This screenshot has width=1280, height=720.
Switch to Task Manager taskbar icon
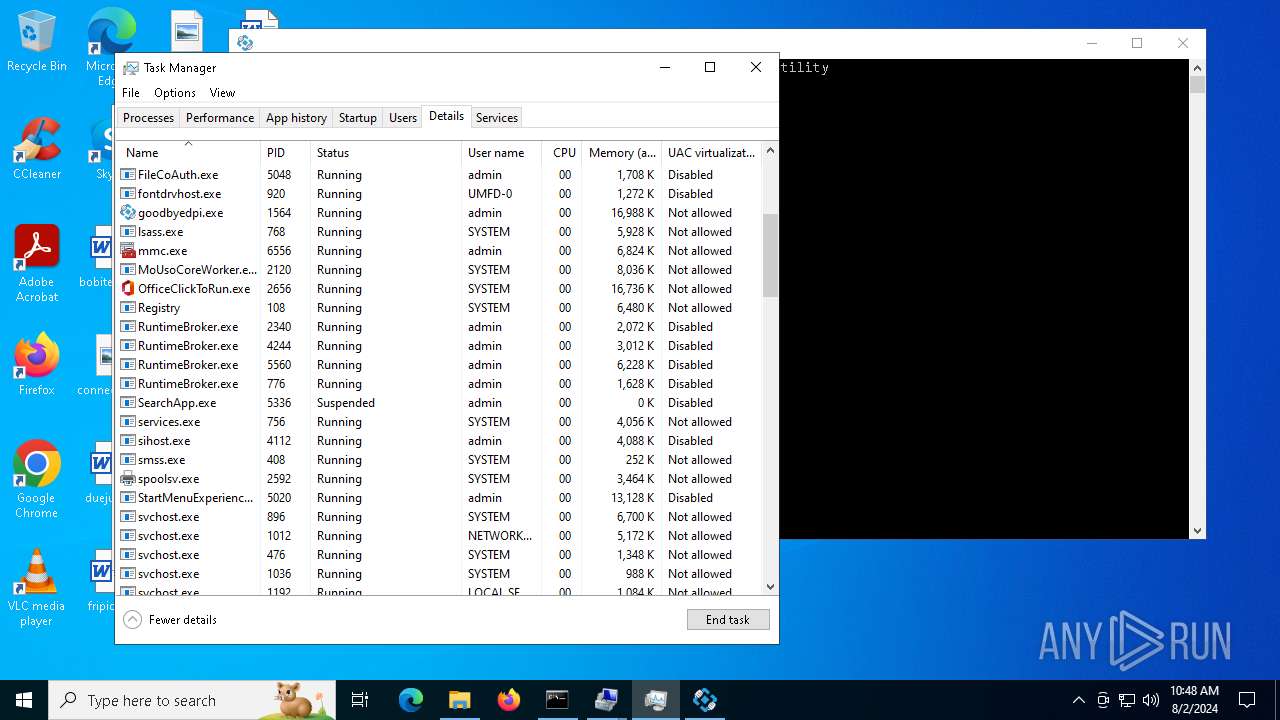pos(655,700)
